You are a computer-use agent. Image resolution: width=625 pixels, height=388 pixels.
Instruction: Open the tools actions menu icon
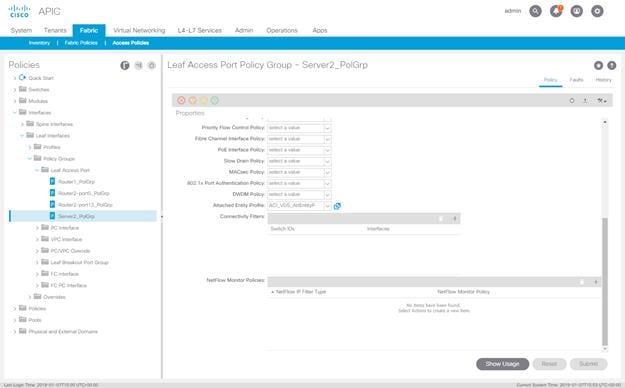(x=601, y=101)
